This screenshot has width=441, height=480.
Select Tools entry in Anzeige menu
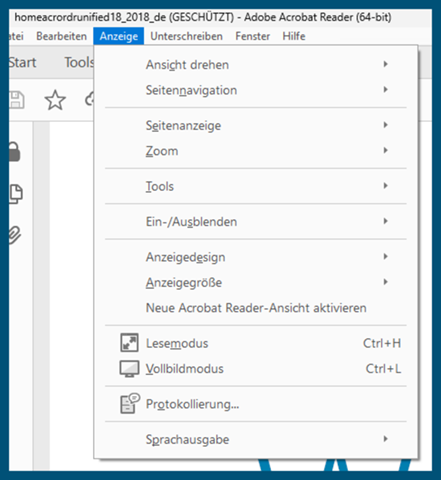click(x=256, y=186)
